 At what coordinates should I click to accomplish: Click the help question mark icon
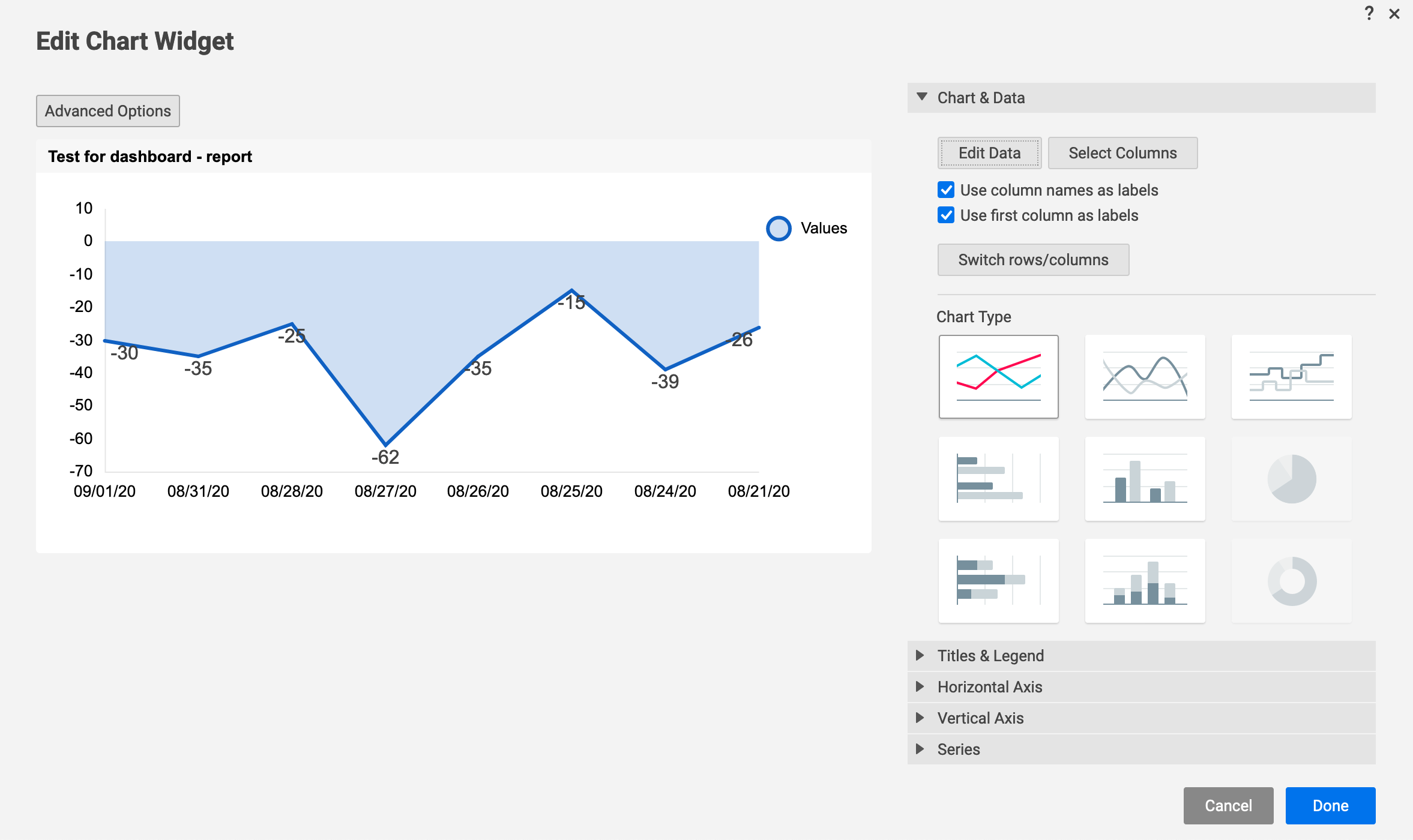1369,13
